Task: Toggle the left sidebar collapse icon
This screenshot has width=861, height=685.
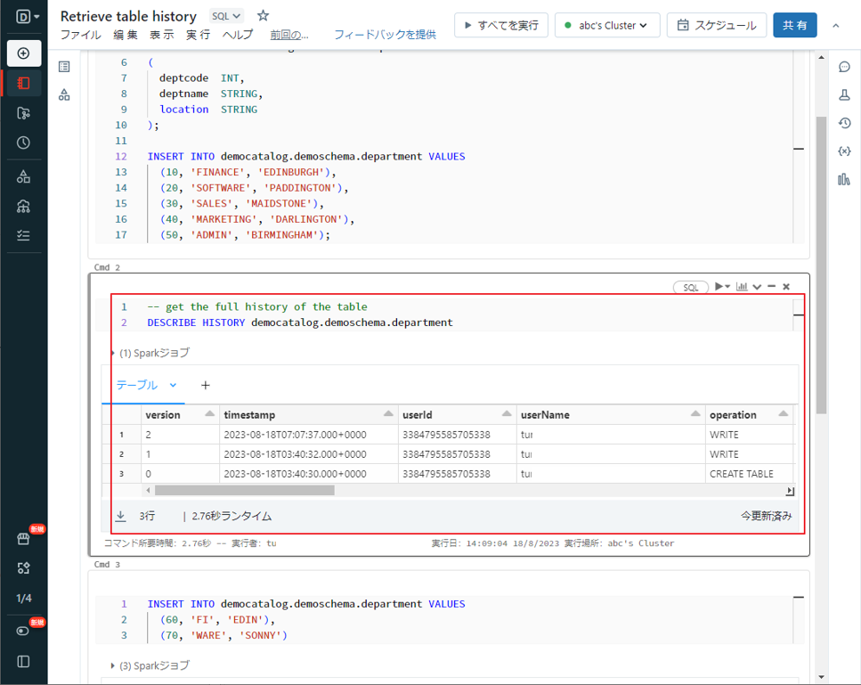Action: [23, 661]
